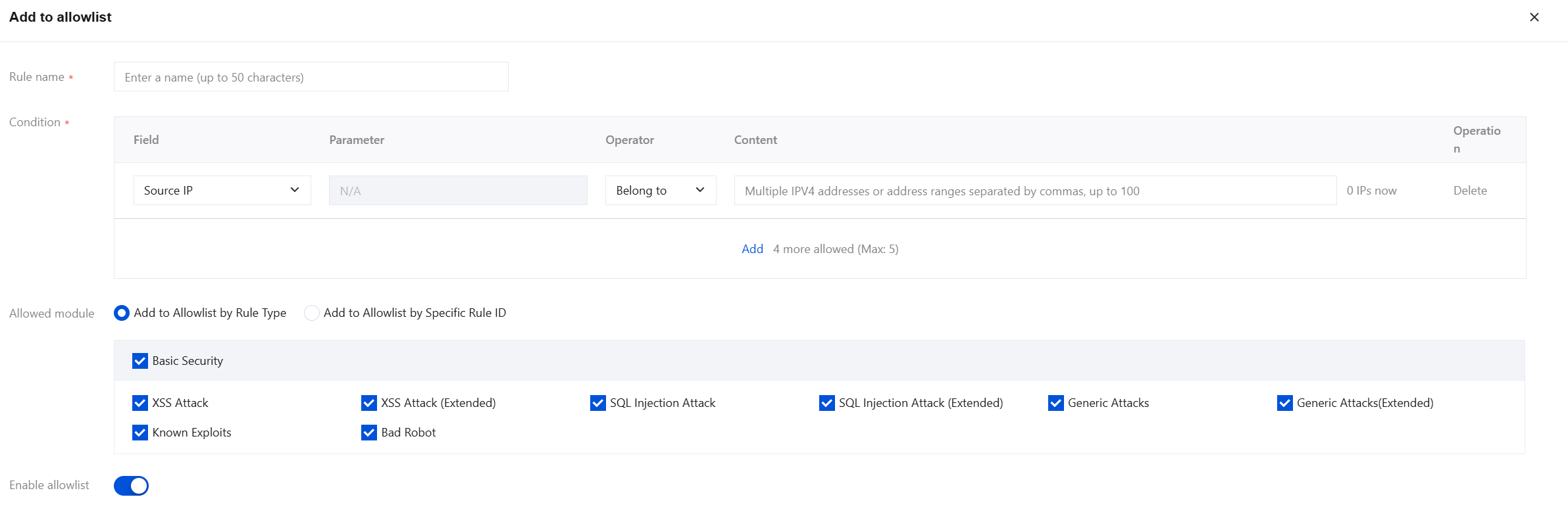Screen dimensions: 1568x520
Task: Uncheck the Known Exploits checkbox
Action: click(x=140, y=433)
